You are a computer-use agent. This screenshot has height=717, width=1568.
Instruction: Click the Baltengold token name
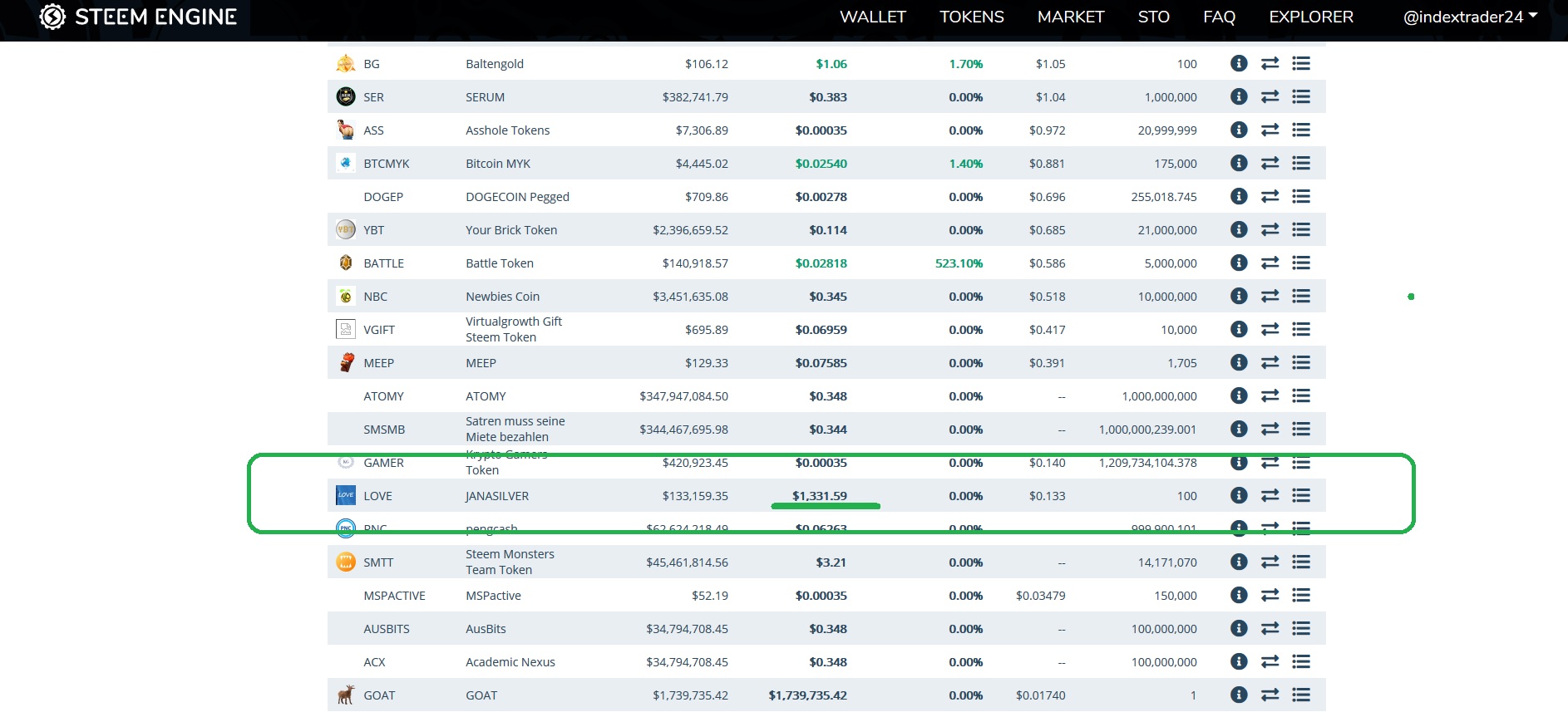pyautogui.click(x=495, y=64)
